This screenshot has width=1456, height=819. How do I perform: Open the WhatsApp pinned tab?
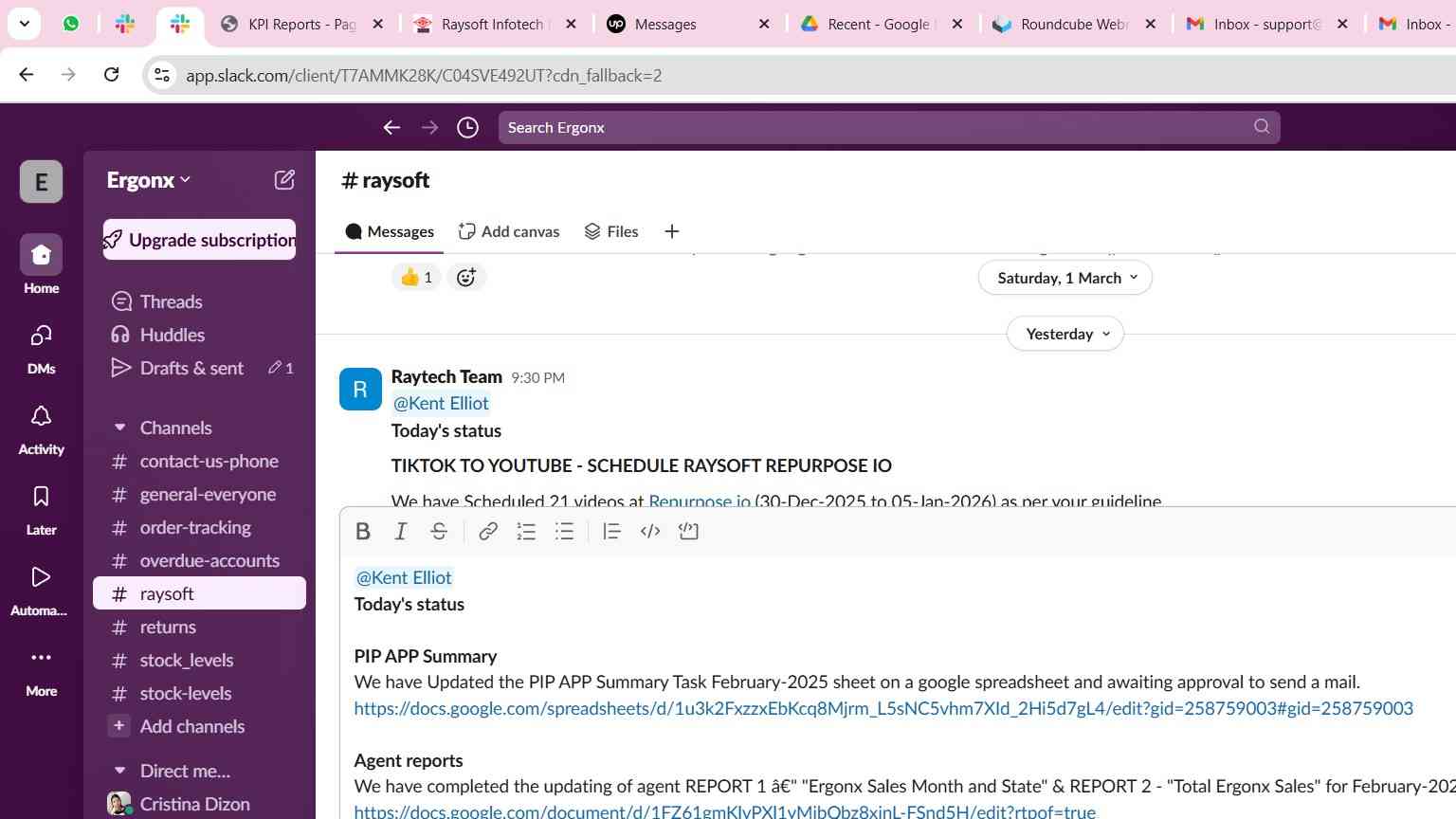[71, 24]
